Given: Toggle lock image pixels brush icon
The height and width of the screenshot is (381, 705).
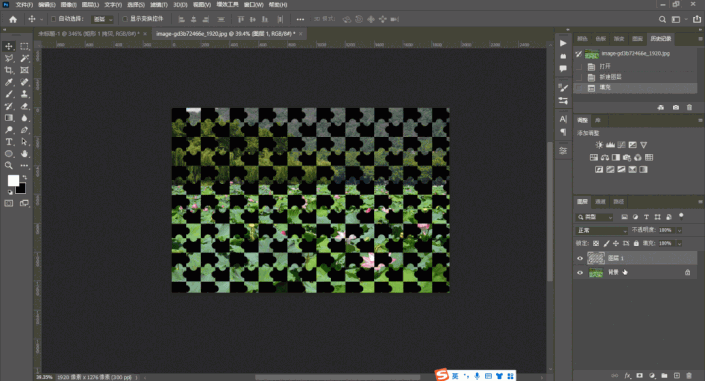Looking at the screenshot, I should 606,243.
